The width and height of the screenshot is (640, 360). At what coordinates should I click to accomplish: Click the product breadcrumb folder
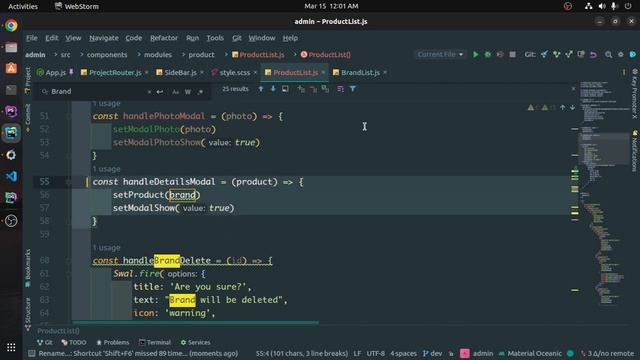pyautogui.click(x=201, y=55)
